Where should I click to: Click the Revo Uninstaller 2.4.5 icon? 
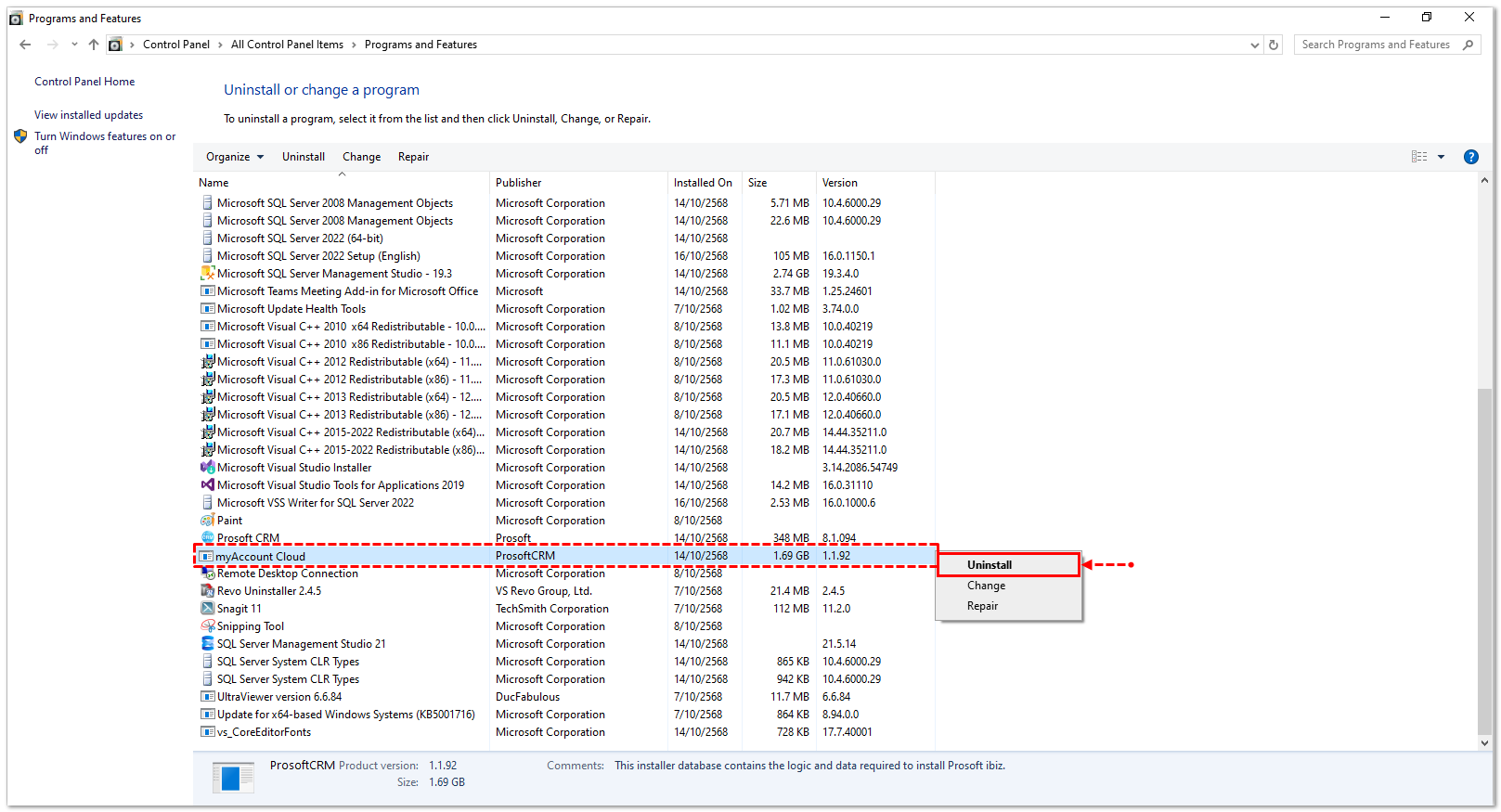tap(207, 591)
